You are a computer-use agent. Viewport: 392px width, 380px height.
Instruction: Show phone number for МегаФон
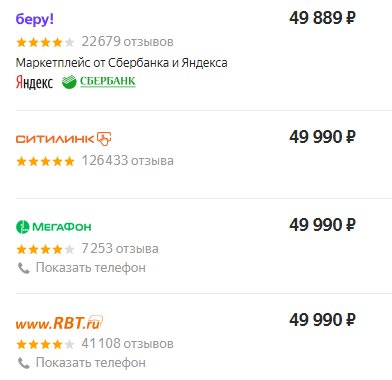tap(91, 268)
